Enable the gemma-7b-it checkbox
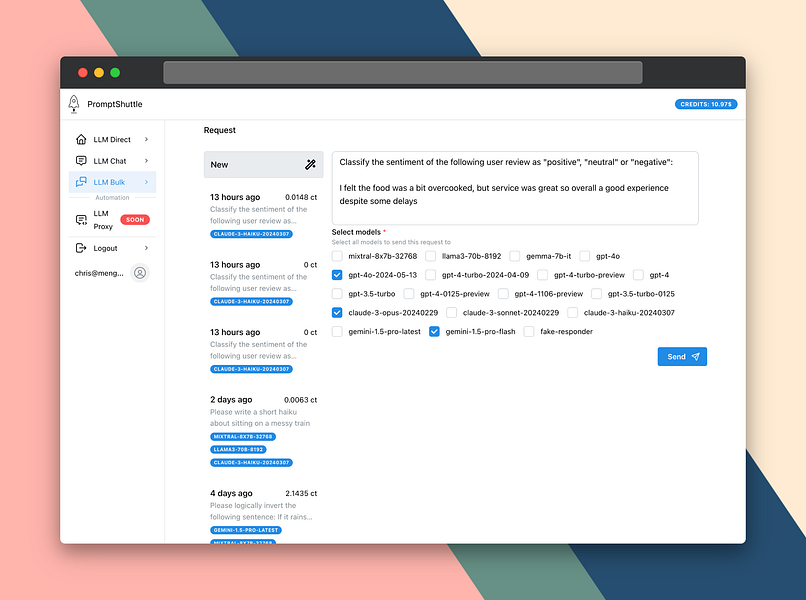 click(515, 256)
